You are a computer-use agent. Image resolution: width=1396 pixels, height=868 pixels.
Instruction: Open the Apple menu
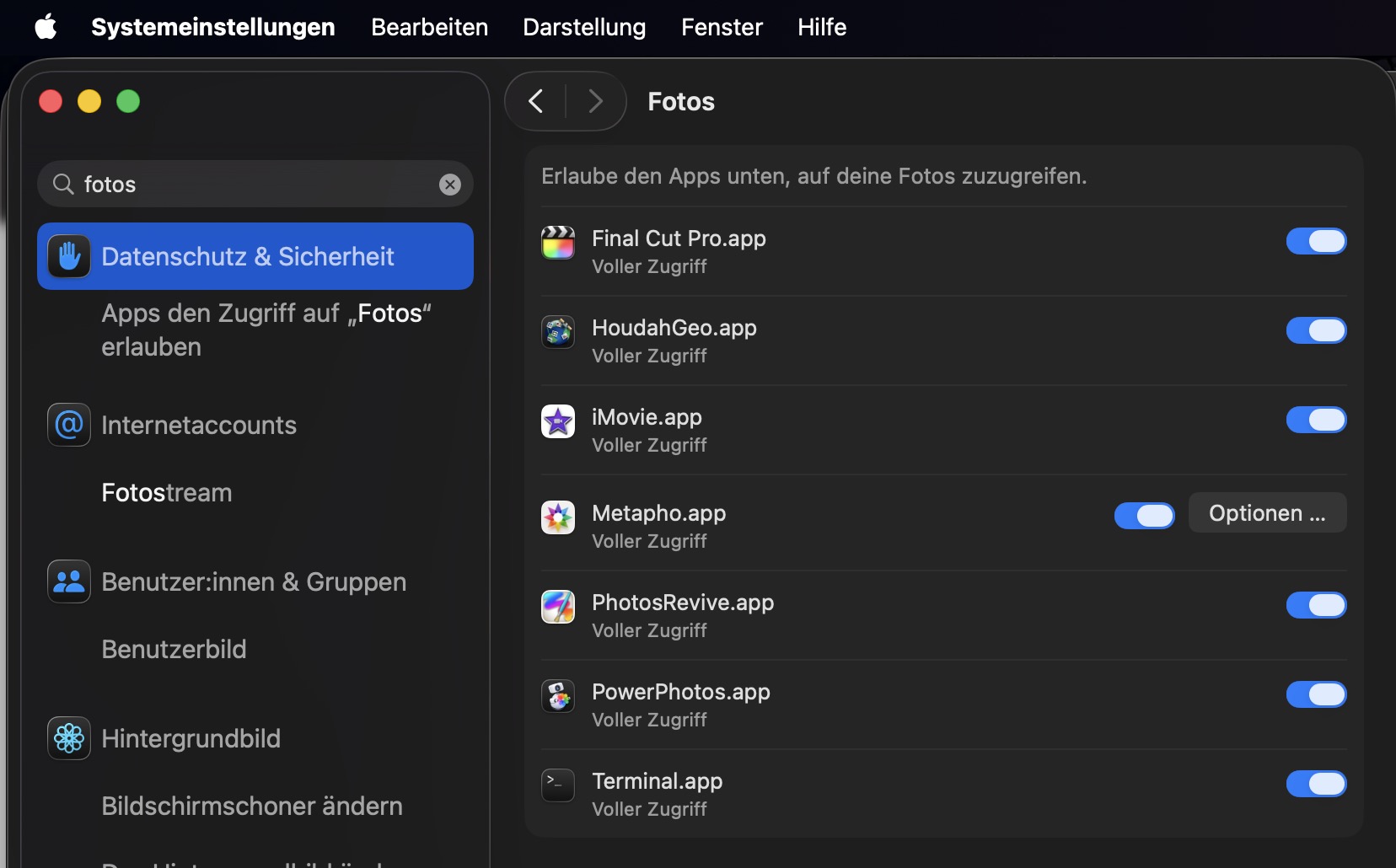(x=46, y=27)
